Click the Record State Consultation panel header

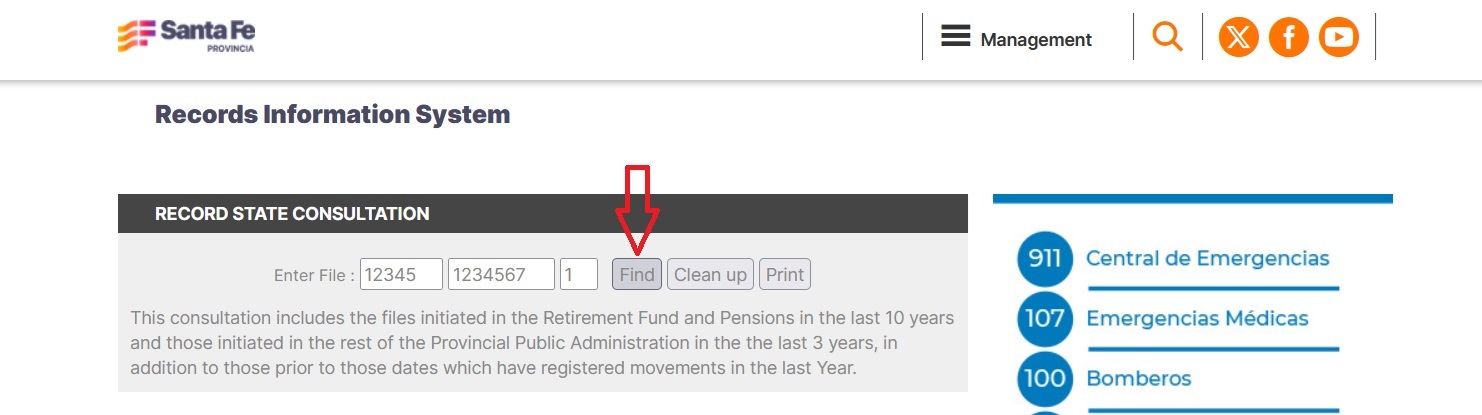[x=292, y=214]
